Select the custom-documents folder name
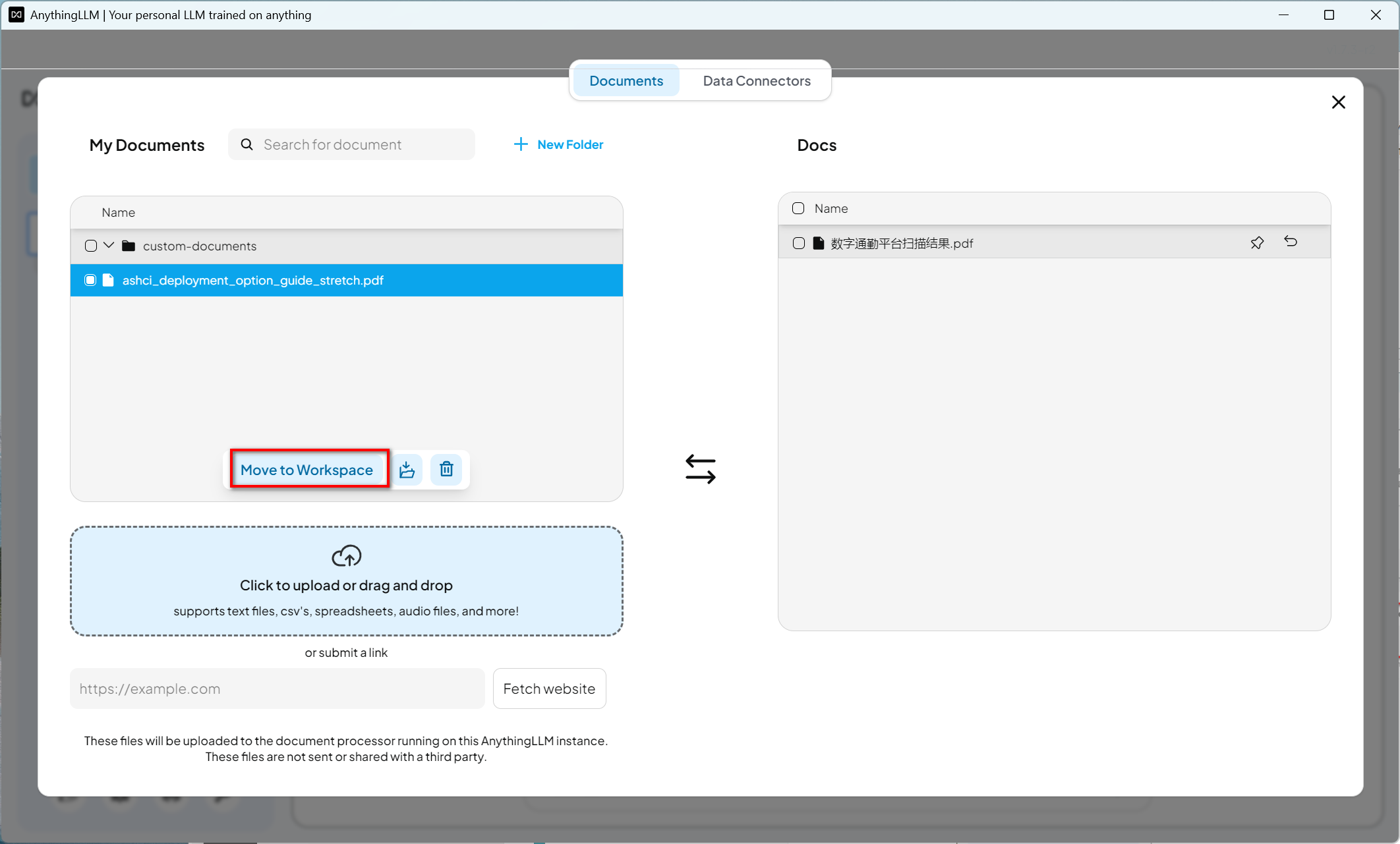 coord(200,246)
